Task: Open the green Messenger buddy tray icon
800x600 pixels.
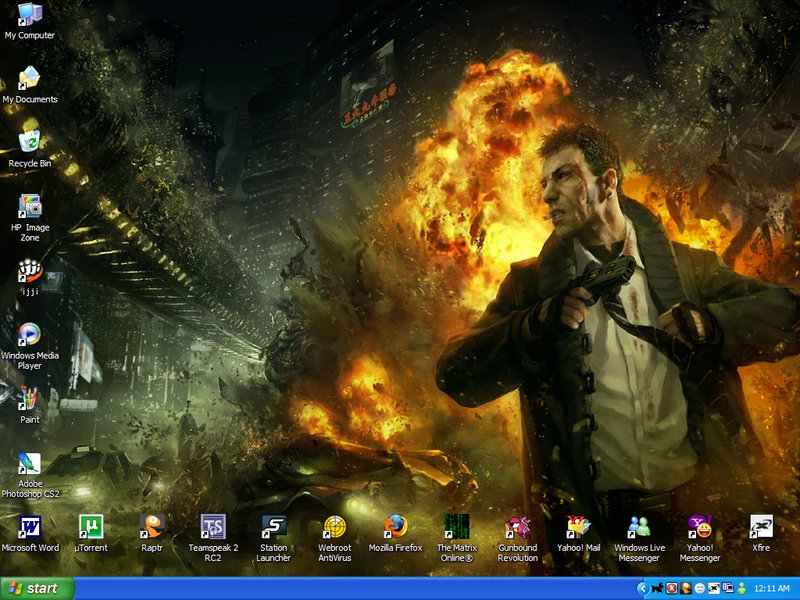Action: point(742,589)
